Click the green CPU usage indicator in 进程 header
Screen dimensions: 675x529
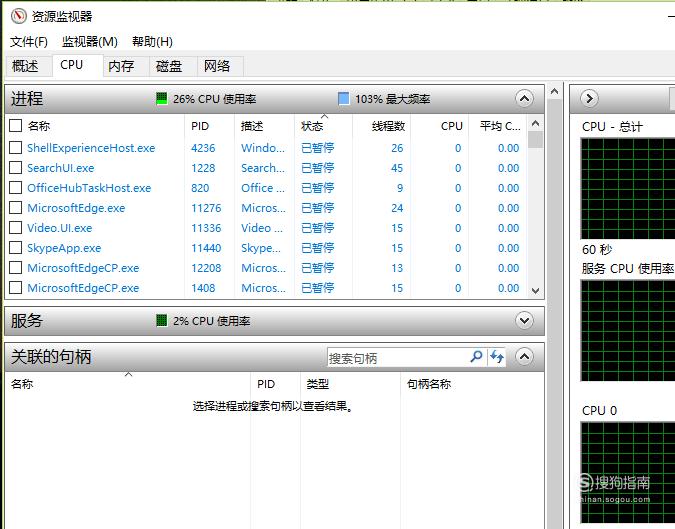coord(161,99)
